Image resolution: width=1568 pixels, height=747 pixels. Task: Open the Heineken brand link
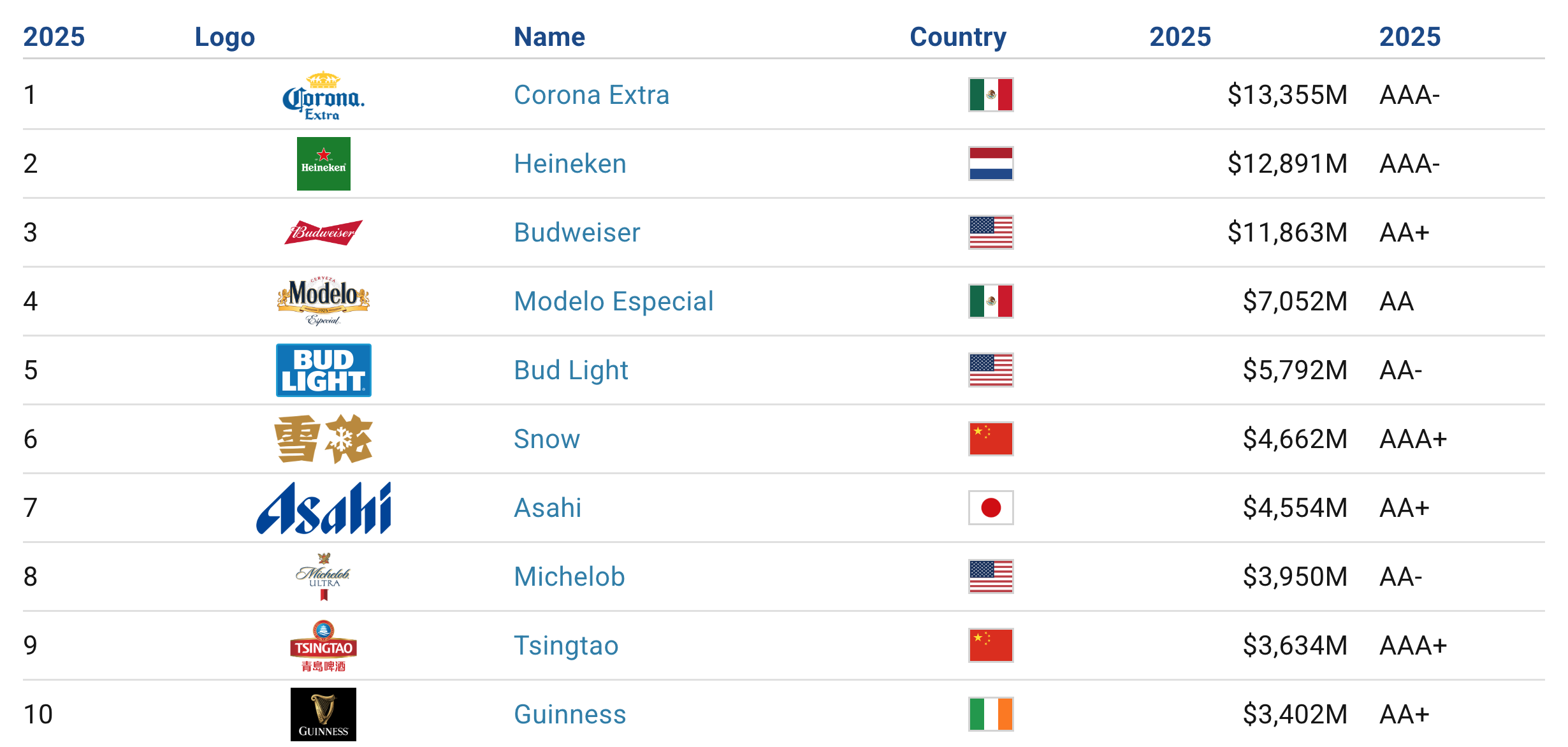[x=570, y=164]
